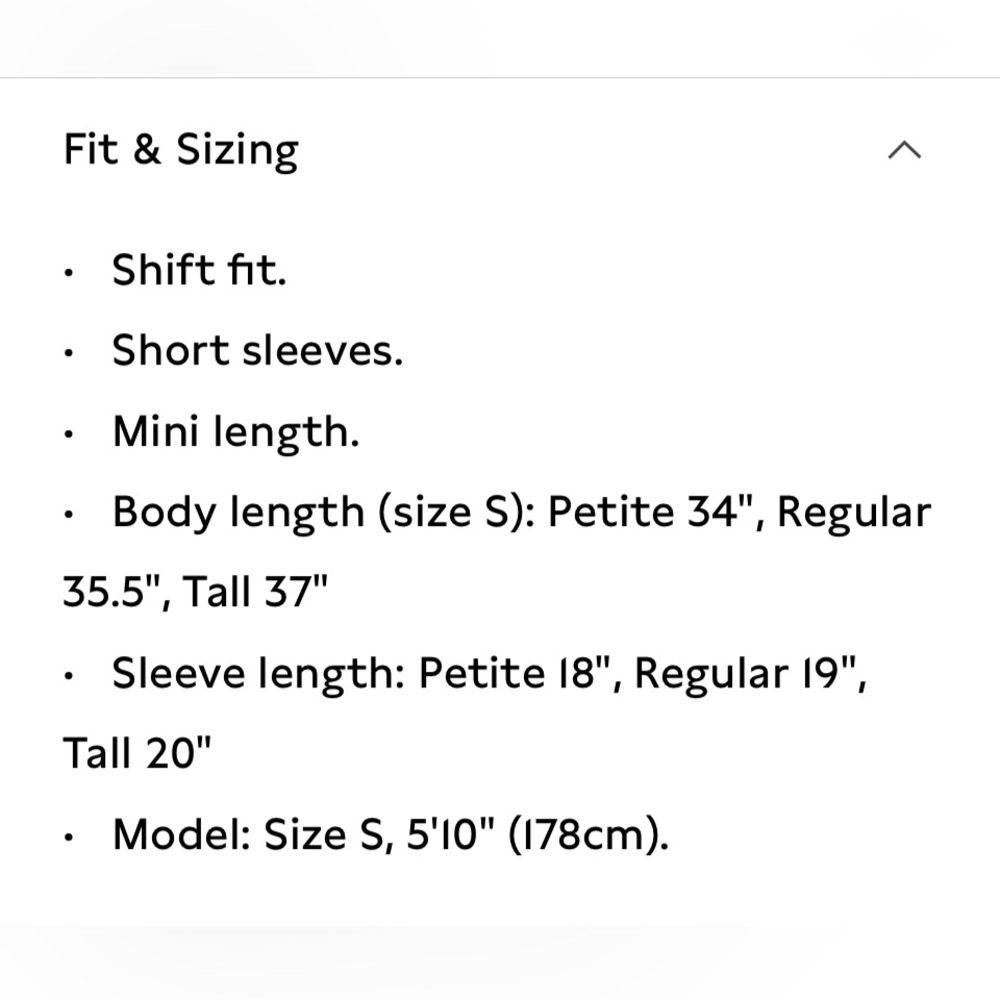The width and height of the screenshot is (1000, 1000).
Task: Click the bullet dot before 'Model: Size S'
Action: tap(69, 837)
